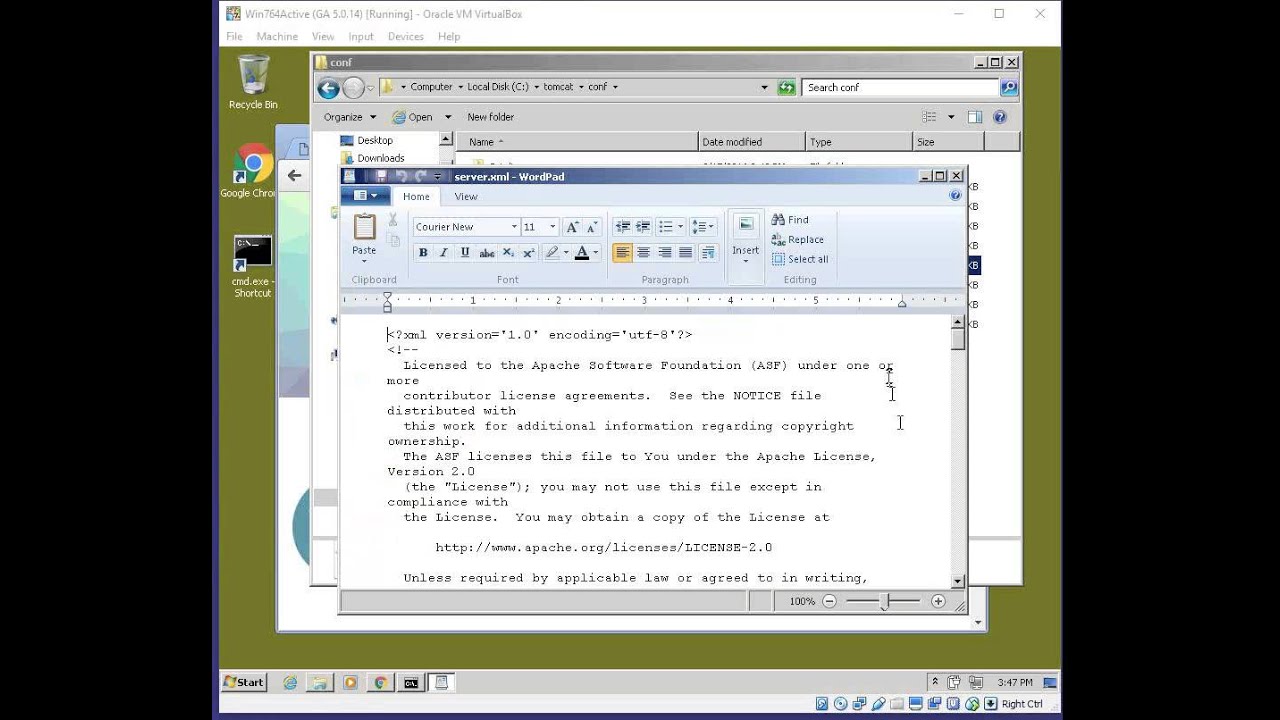Click the search magnifier in Explorer
1280x720 pixels.
pyautogui.click(x=1008, y=87)
